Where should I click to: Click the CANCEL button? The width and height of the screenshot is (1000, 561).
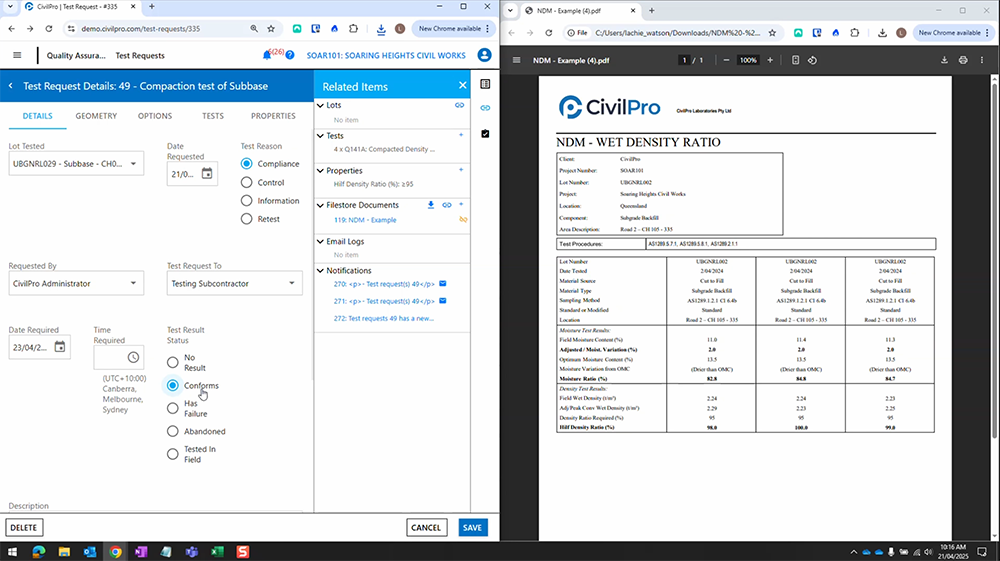[x=426, y=527]
